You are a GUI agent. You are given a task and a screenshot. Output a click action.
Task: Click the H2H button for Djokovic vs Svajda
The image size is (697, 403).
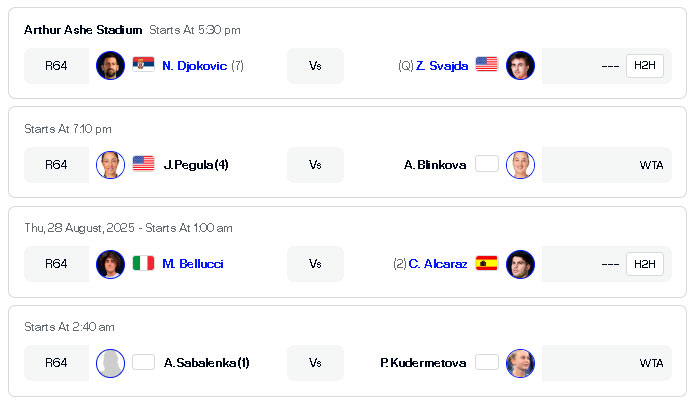click(645, 66)
